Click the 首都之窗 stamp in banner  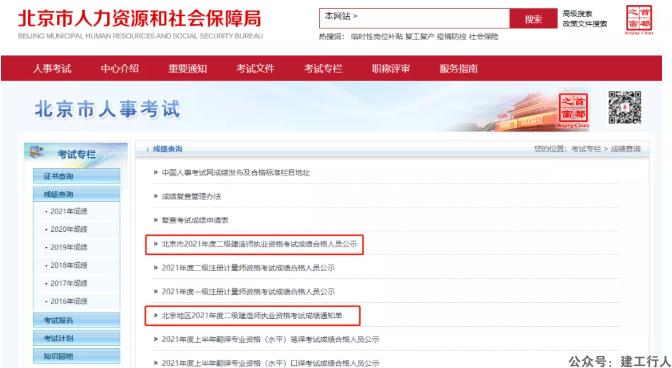[x=573, y=110]
